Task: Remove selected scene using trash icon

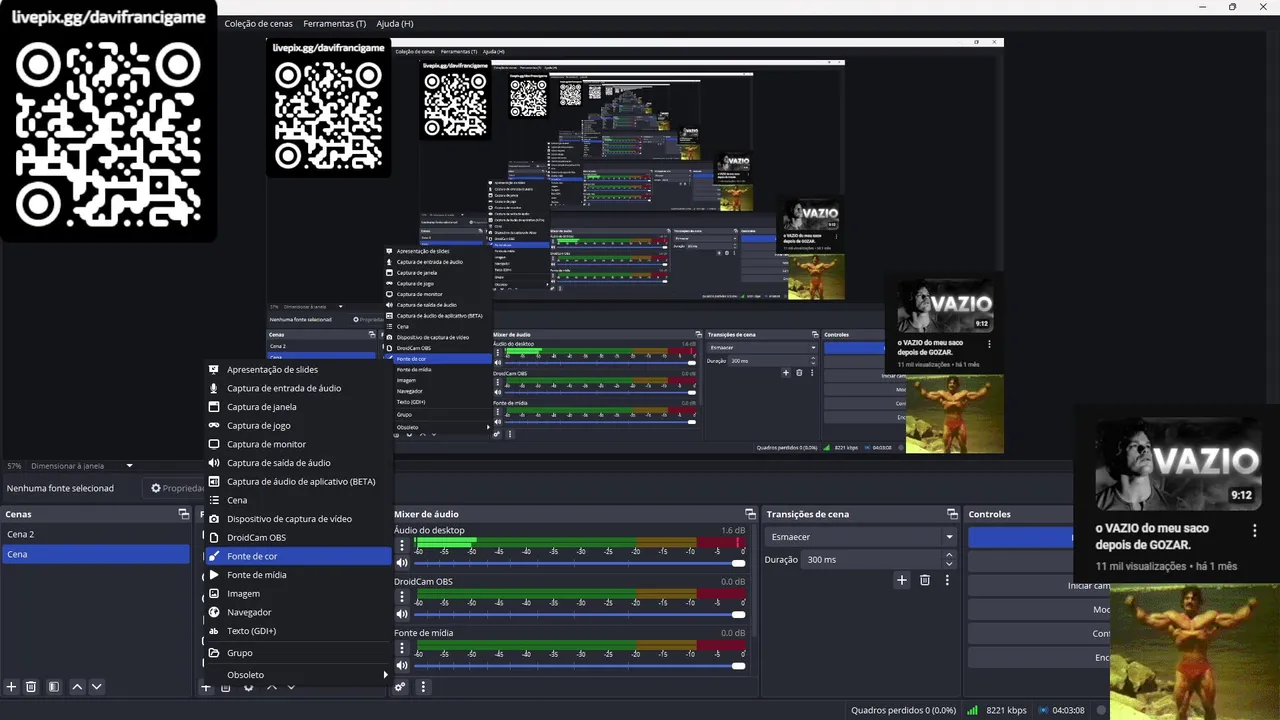Action: tap(31, 687)
